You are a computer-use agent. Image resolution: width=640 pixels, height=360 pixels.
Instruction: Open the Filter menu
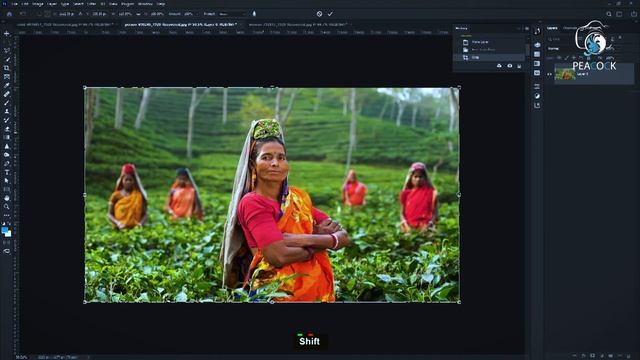coord(92,4)
